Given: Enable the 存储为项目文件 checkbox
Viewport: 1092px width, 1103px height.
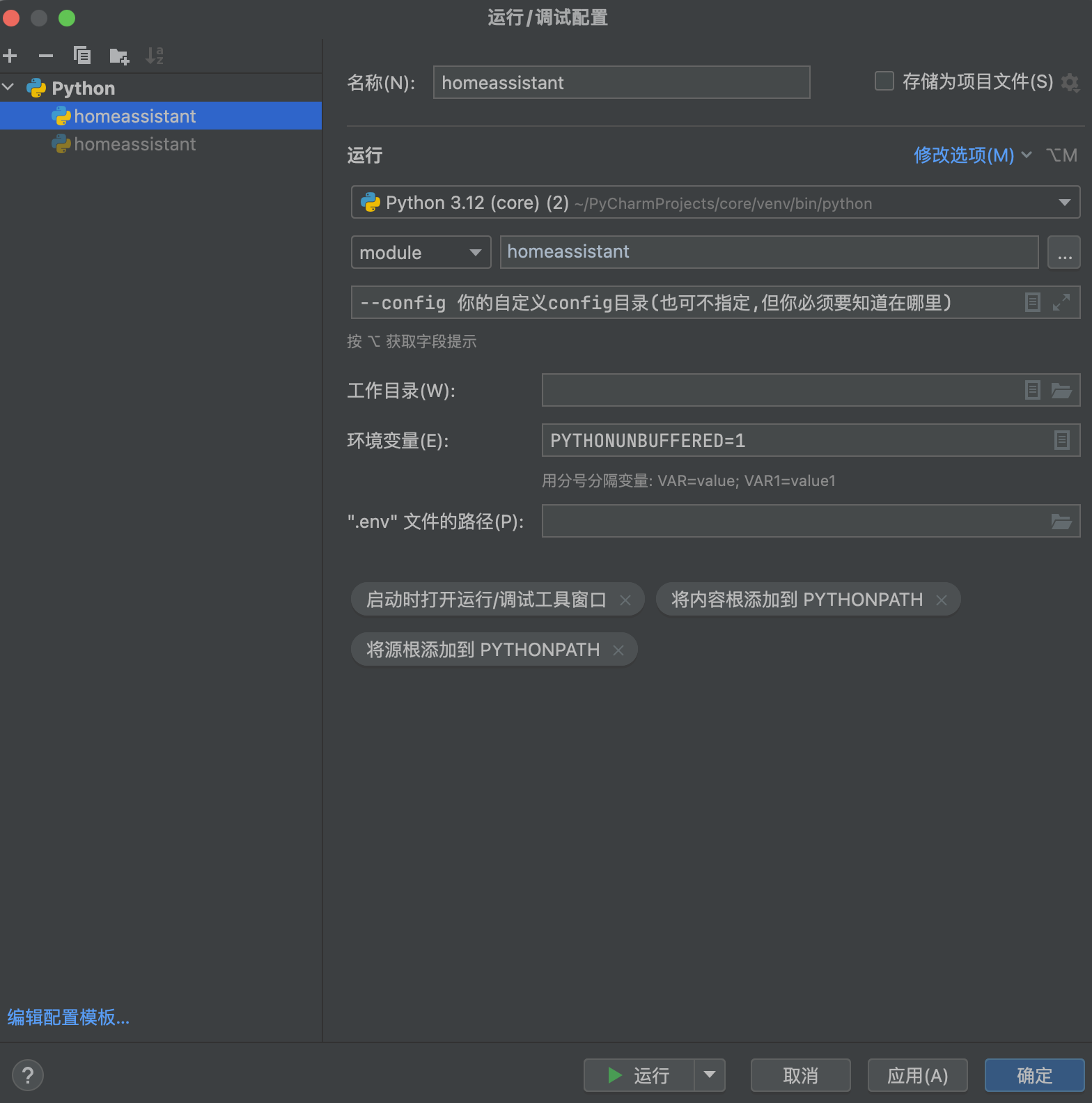Looking at the screenshot, I should click(x=884, y=81).
